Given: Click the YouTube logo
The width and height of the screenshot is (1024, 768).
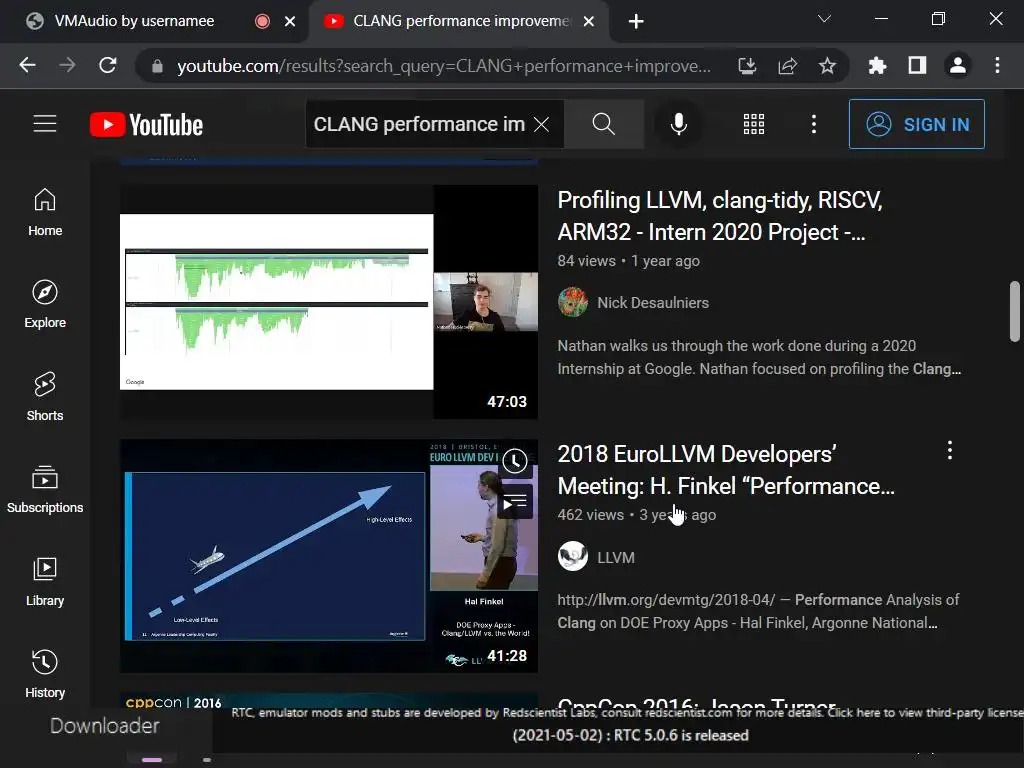Looking at the screenshot, I should [146, 125].
